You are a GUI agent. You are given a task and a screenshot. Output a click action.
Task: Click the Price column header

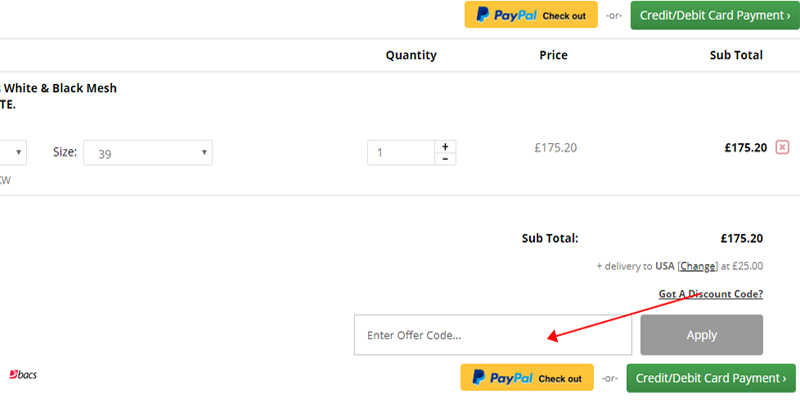554,55
